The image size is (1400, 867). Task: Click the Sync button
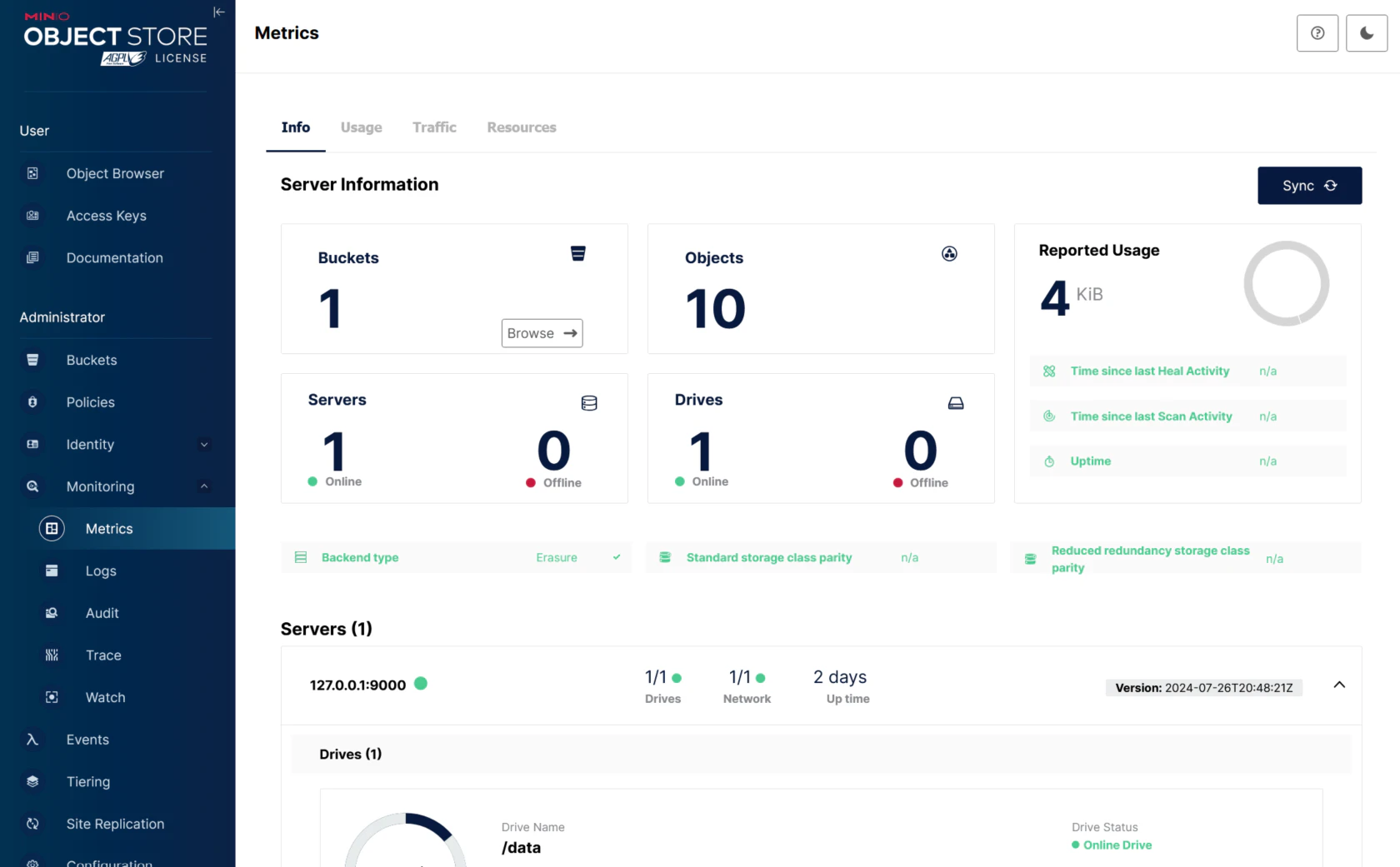tap(1310, 186)
